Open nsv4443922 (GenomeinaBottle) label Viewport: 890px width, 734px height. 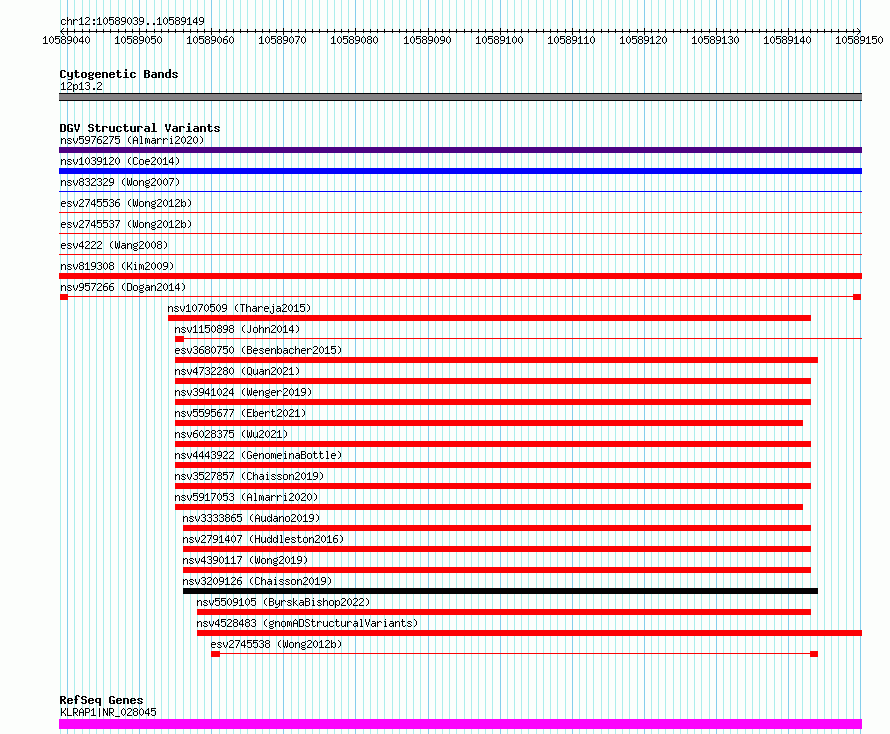pos(258,455)
